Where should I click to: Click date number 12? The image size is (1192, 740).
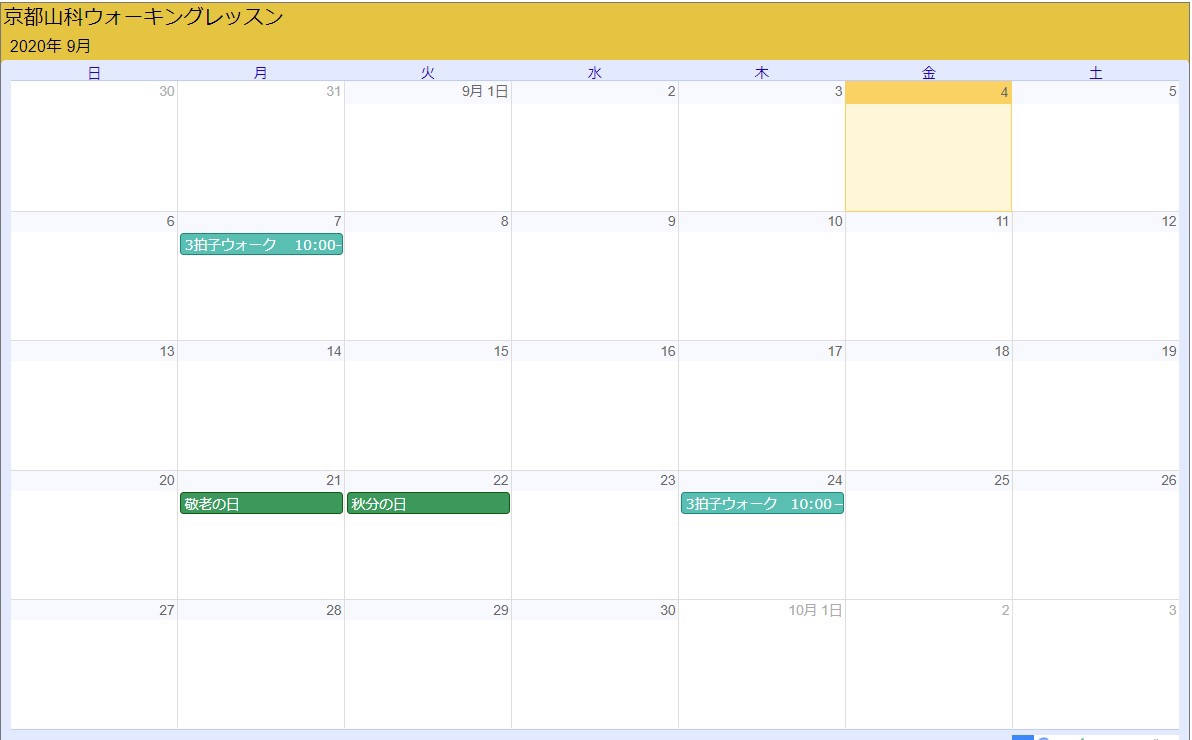(1169, 221)
